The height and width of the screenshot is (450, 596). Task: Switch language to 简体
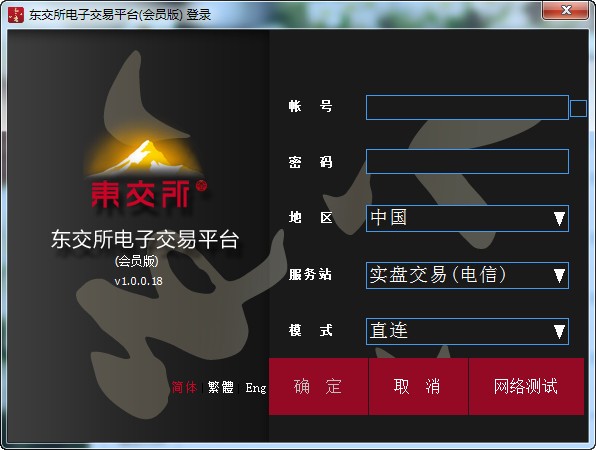click(x=184, y=387)
